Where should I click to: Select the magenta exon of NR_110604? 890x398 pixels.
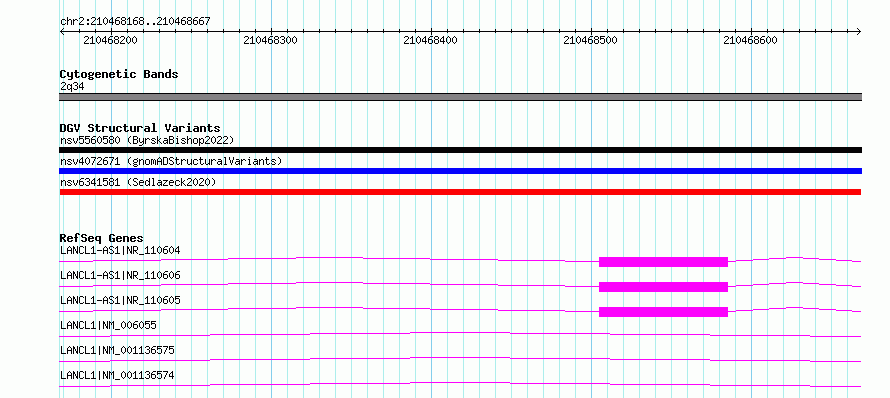(x=664, y=262)
